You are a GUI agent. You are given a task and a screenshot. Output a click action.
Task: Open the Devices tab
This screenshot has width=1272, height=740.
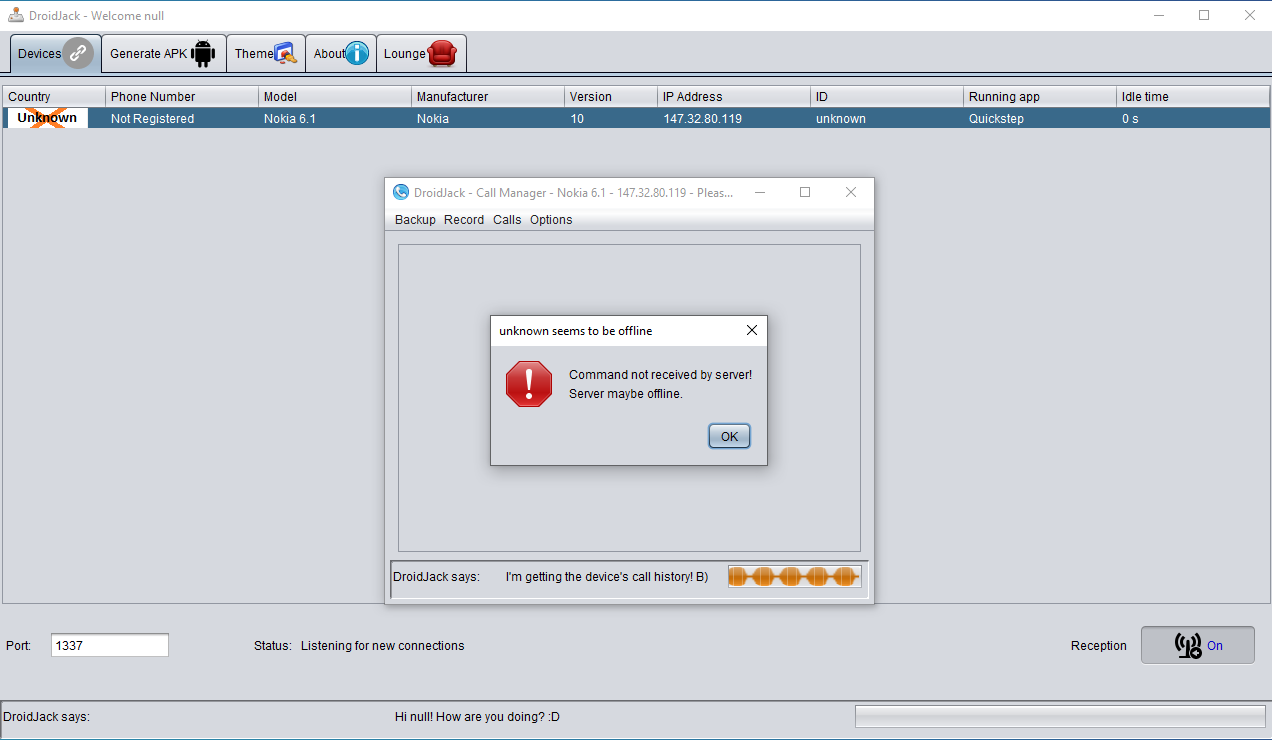coord(55,54)
